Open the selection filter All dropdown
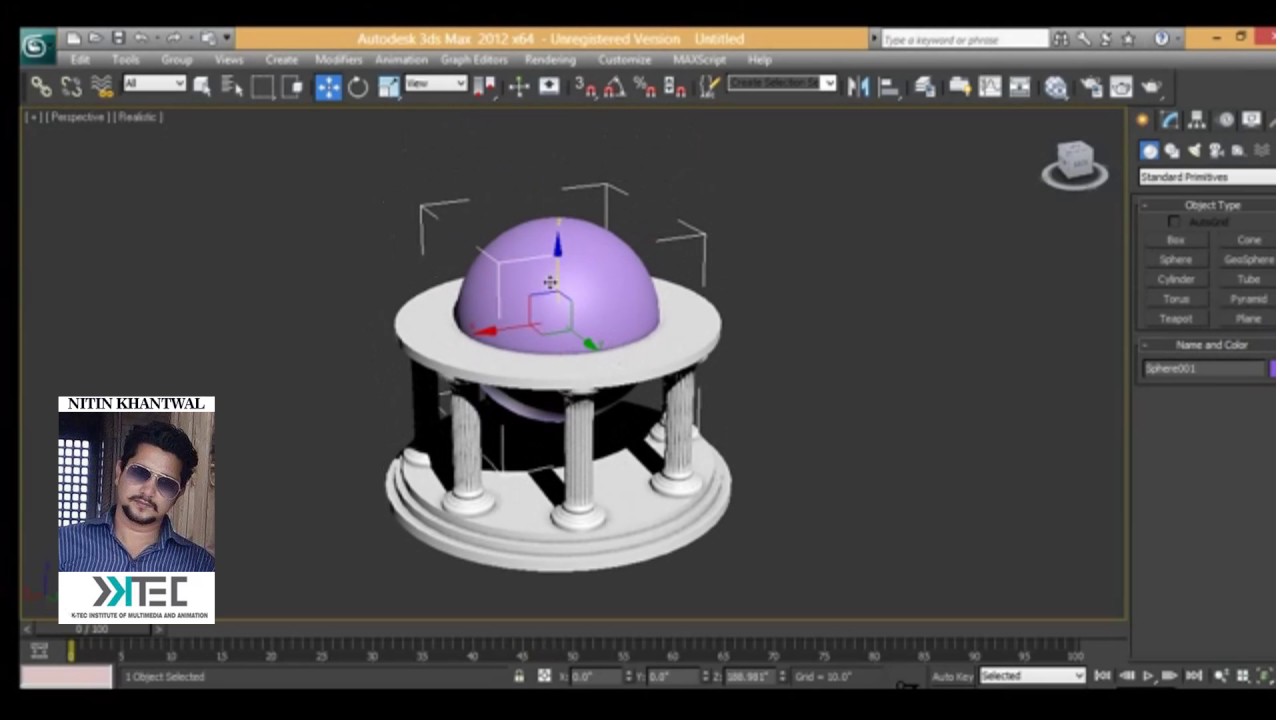 (154, 84)
